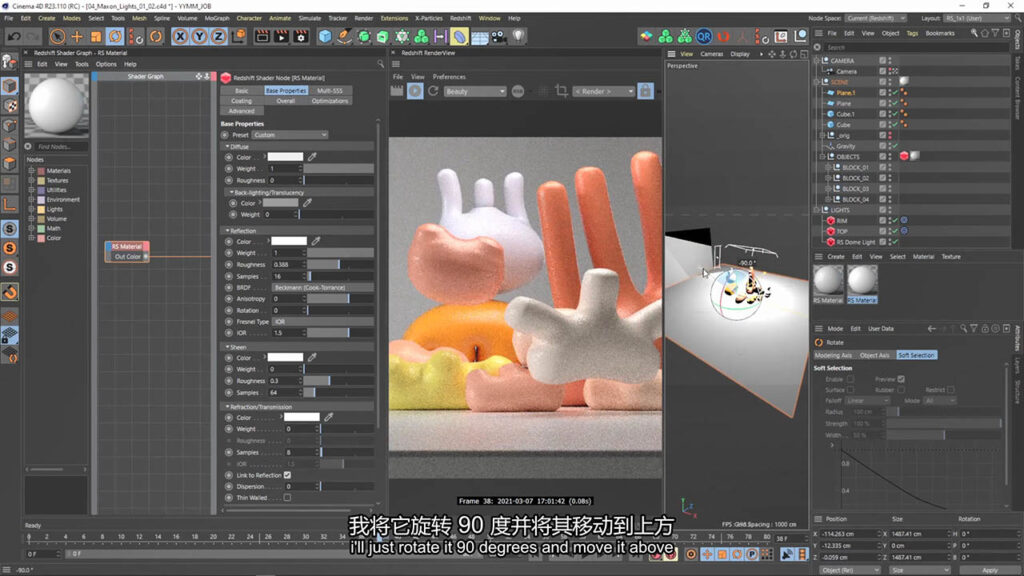Adjust the Reflection Roughness slider
This screenshot has height=576, width=1024.
(x=340, y=264)
